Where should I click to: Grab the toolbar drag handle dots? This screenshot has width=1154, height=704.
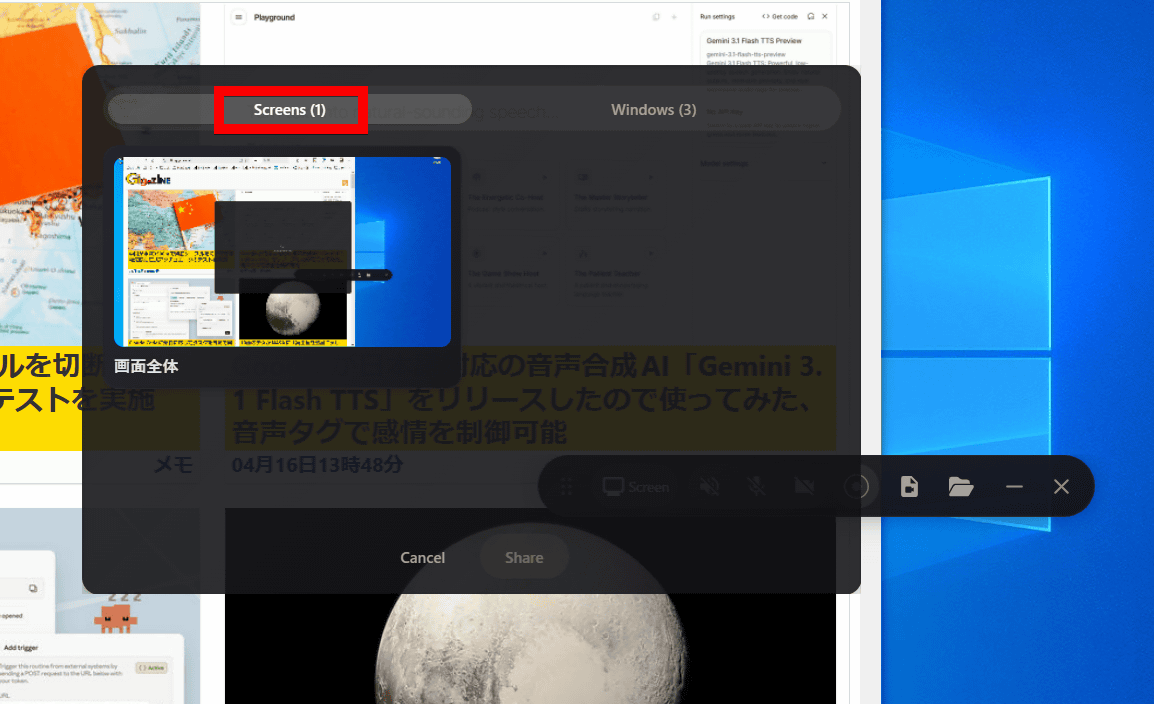coord(567,487)
